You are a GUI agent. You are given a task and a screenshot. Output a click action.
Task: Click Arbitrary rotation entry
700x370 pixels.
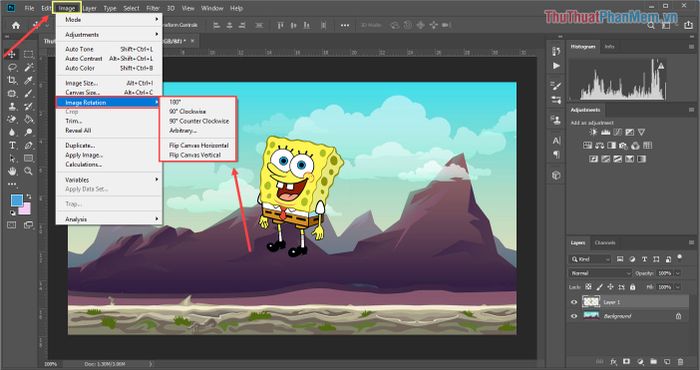(x=183, y=130)
